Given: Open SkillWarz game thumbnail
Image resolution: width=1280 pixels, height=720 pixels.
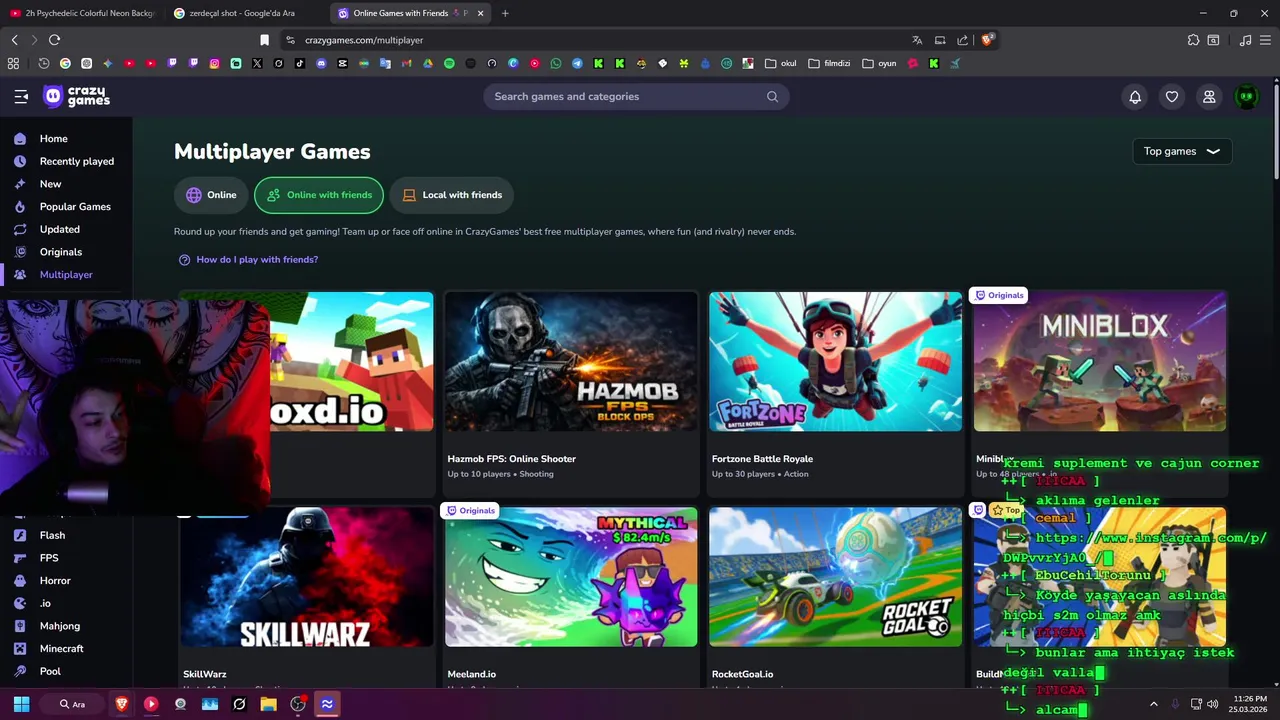Looking at the screenshot, I should tap(307, 577).
